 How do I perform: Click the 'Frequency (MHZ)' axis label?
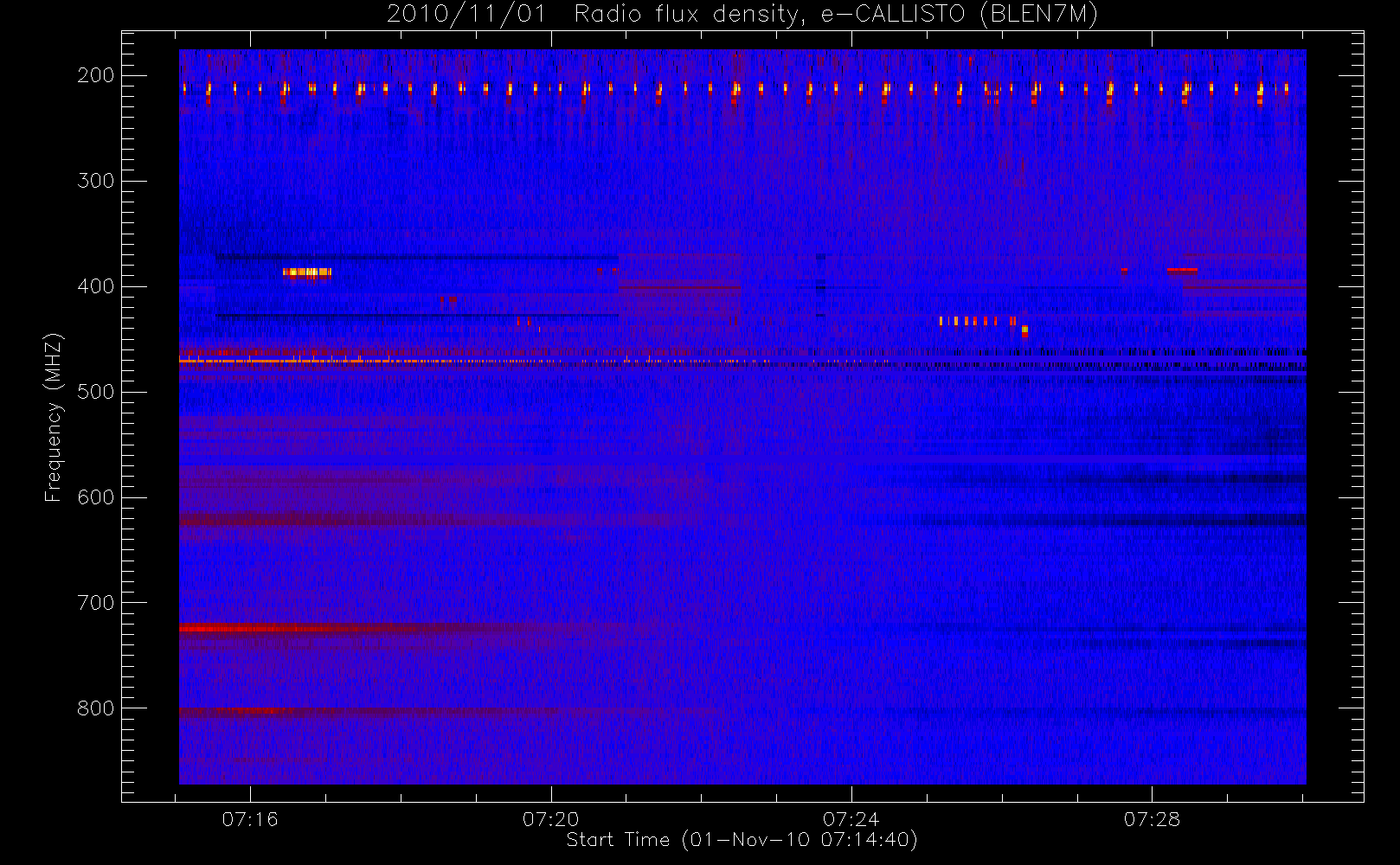54,417
